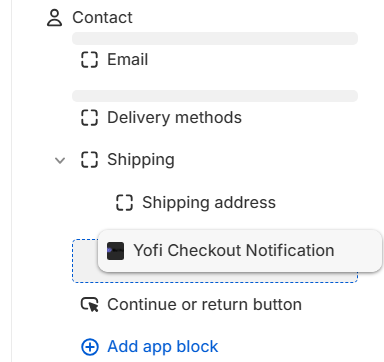Open the Add app block link
Viewport: 384px width, 362px height.
click(x=163, y=347)
